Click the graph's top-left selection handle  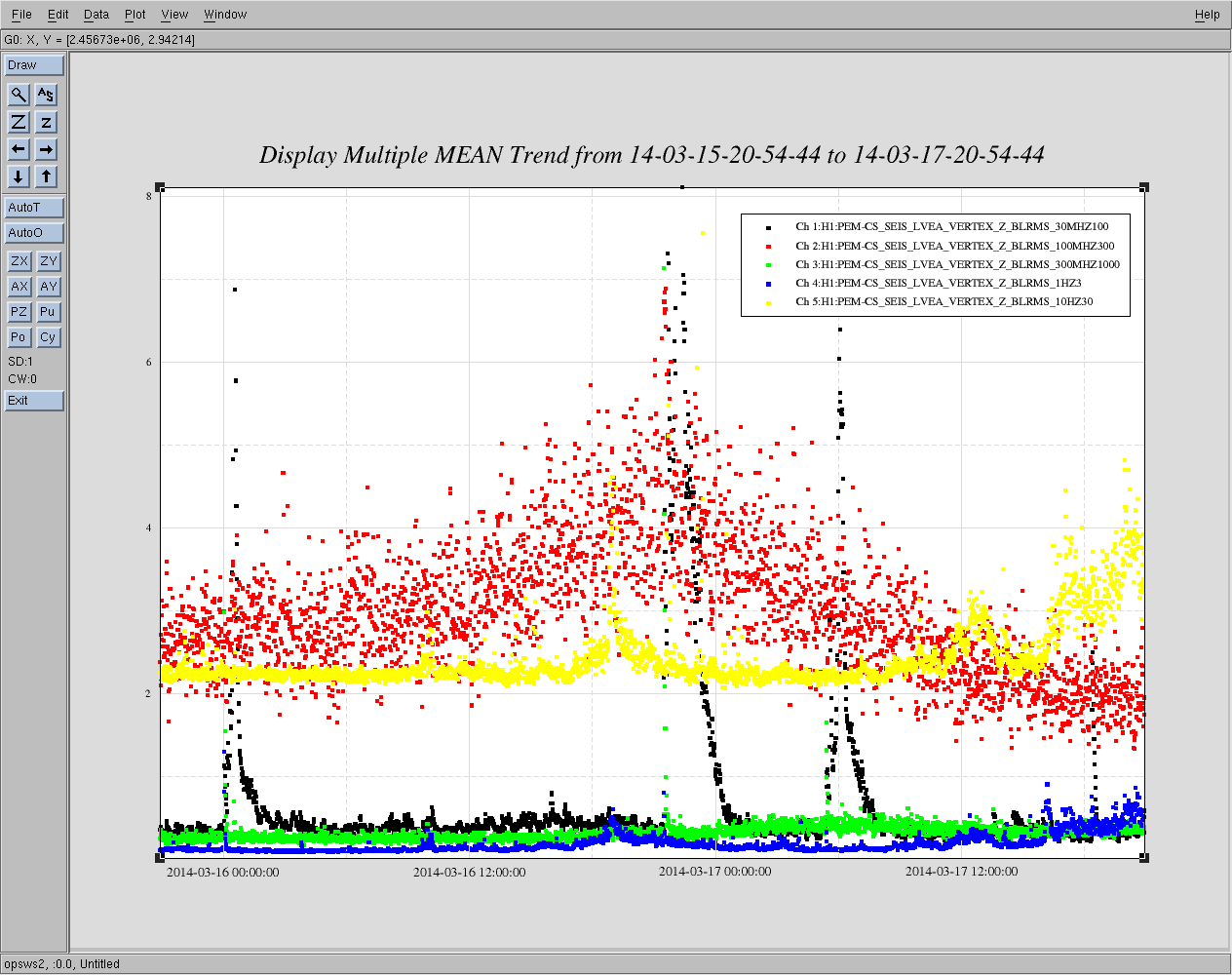tap(161, 187)
